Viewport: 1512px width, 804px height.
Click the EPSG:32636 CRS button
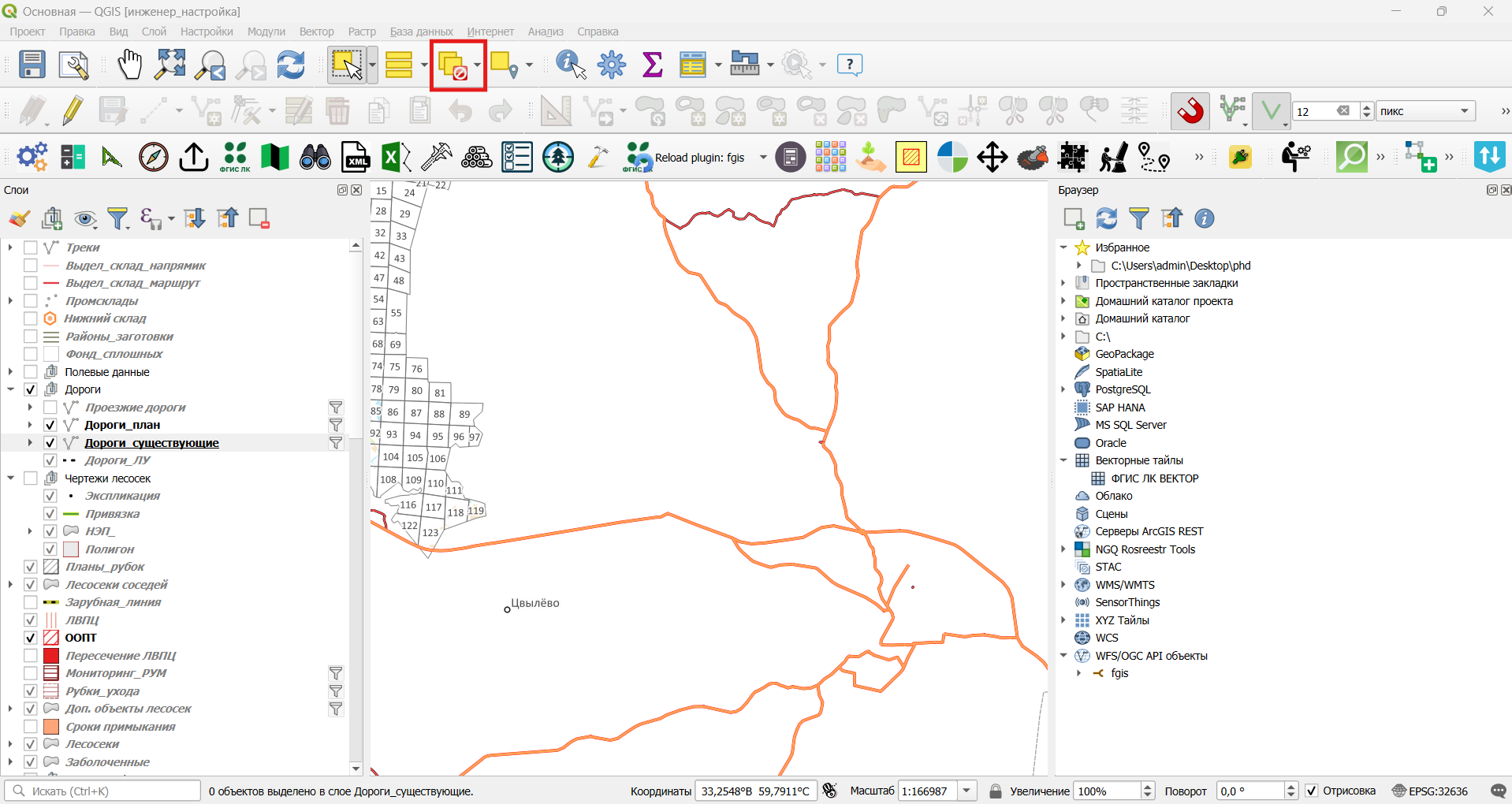click(x=1430, y=791)
